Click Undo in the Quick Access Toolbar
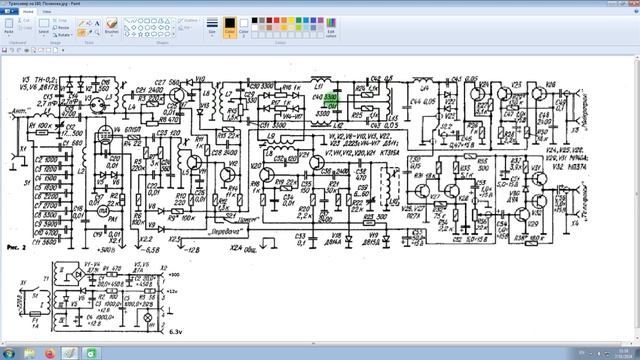This screenshot has width=640, height=360. click(12, 50)
